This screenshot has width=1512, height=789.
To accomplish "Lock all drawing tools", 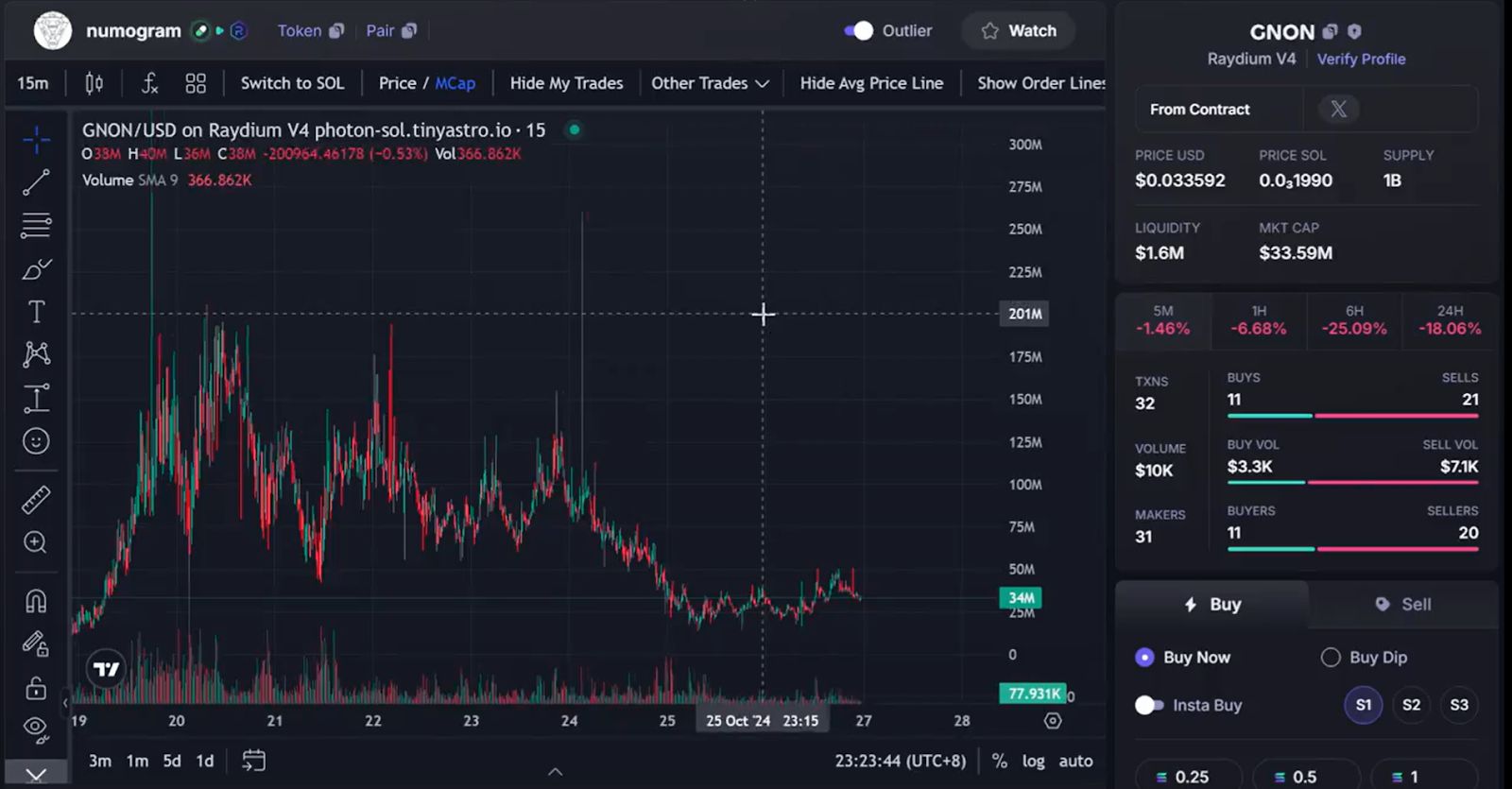I will (36, 687).
